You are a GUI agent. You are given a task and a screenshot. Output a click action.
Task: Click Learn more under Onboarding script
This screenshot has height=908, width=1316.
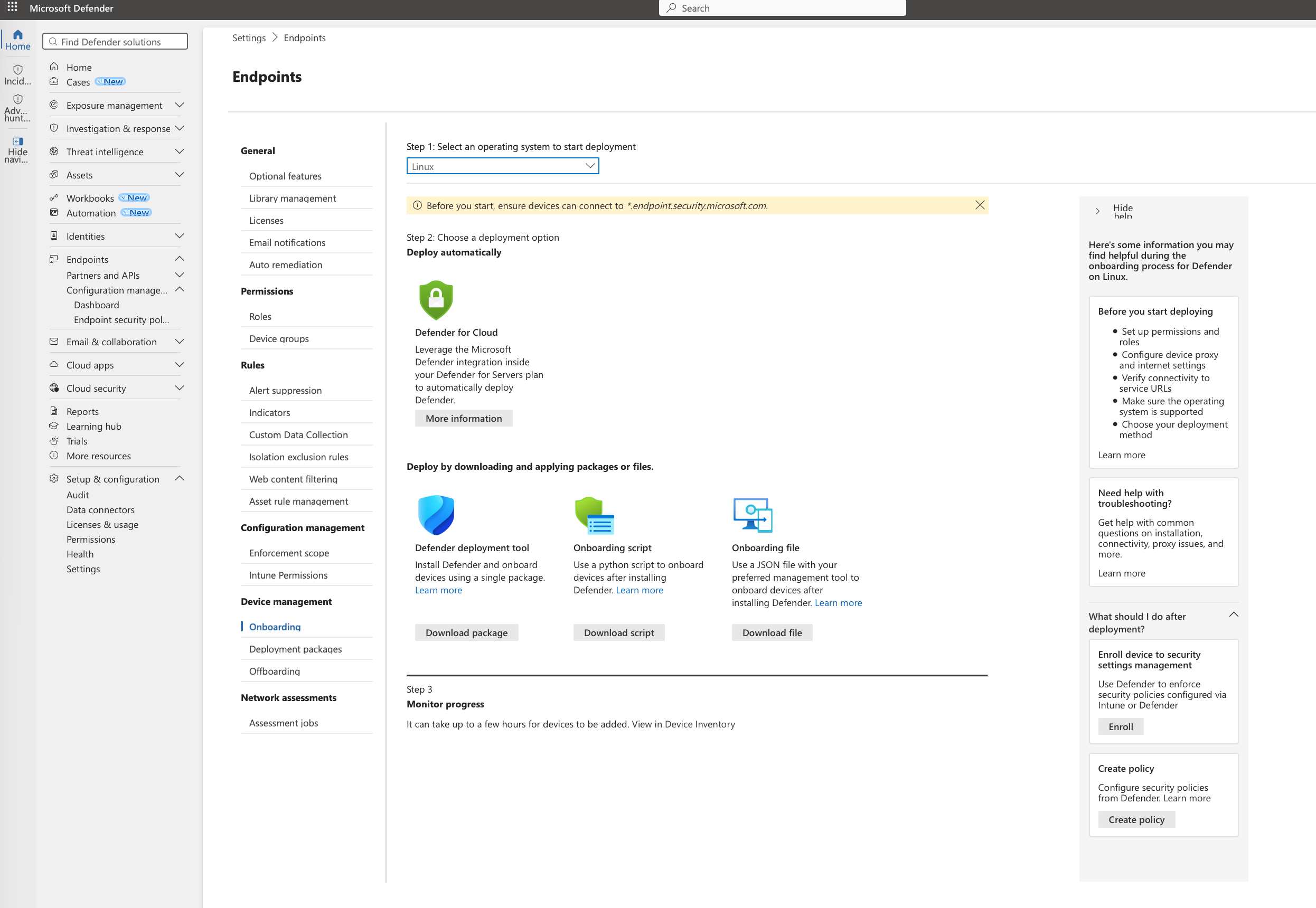(640, 590)
